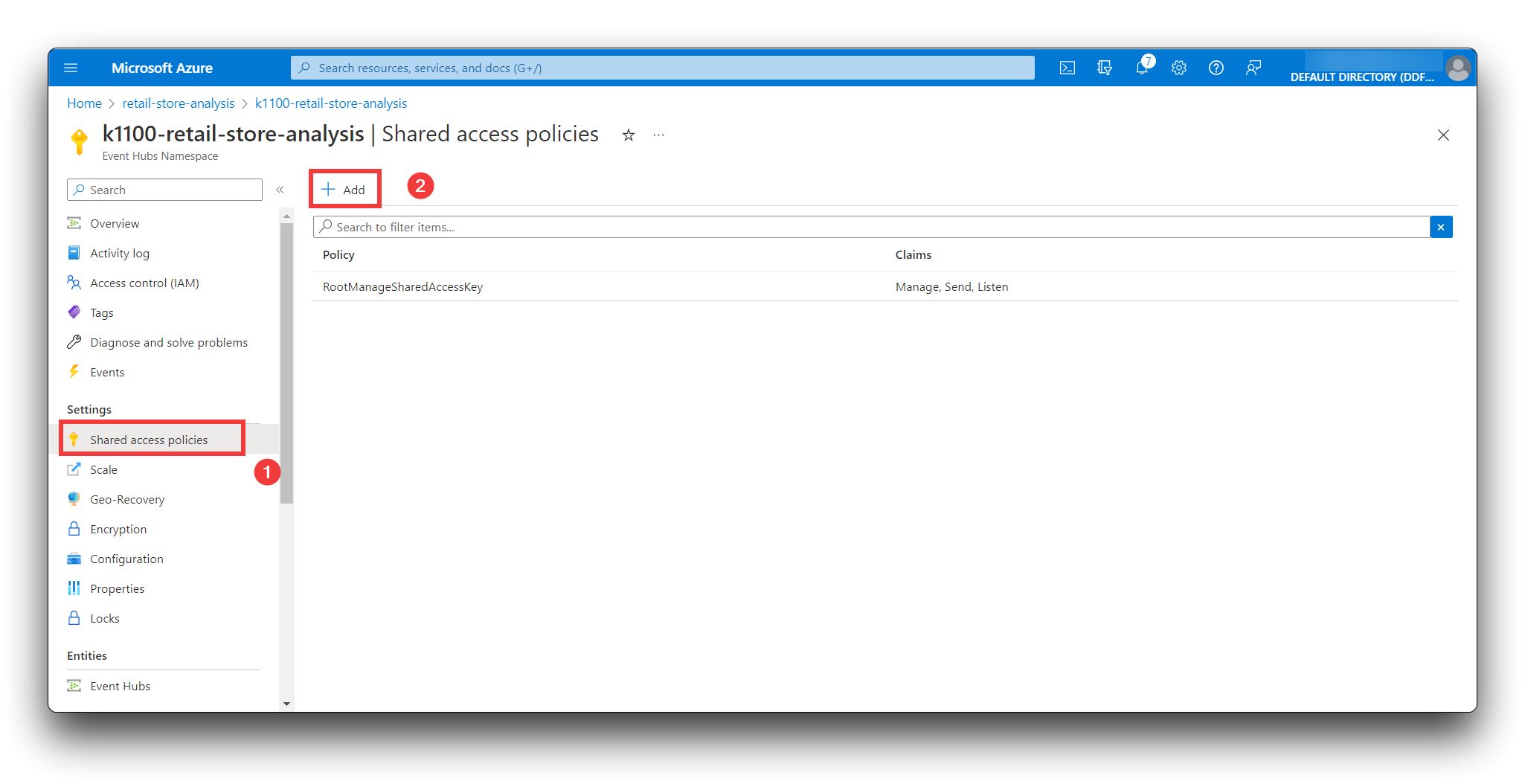1525x784 pixels.
Task: Open portal settings gear icon
Action: (1178, 68)
